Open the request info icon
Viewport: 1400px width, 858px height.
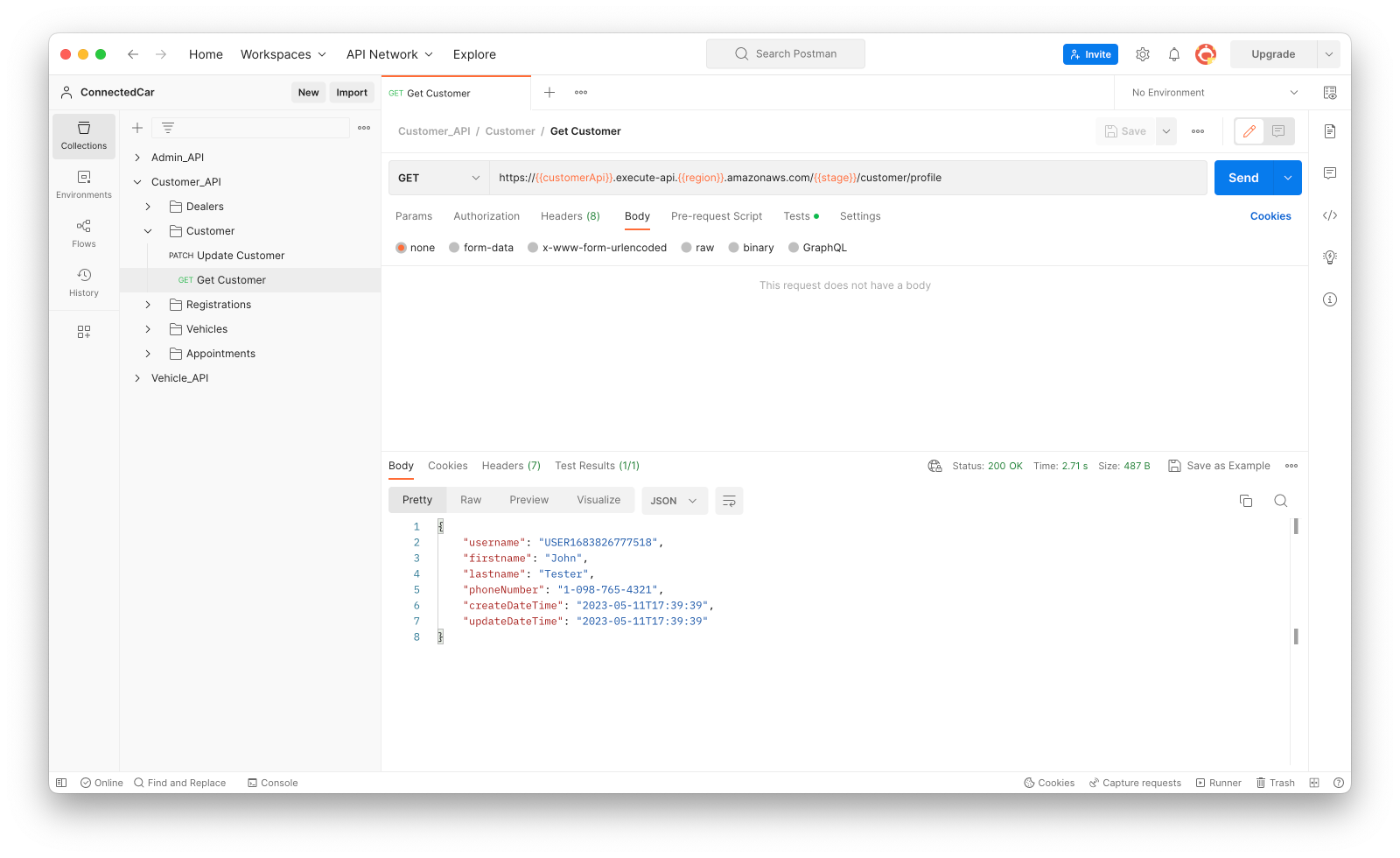pyautogui.click(x=1330, y=299)
